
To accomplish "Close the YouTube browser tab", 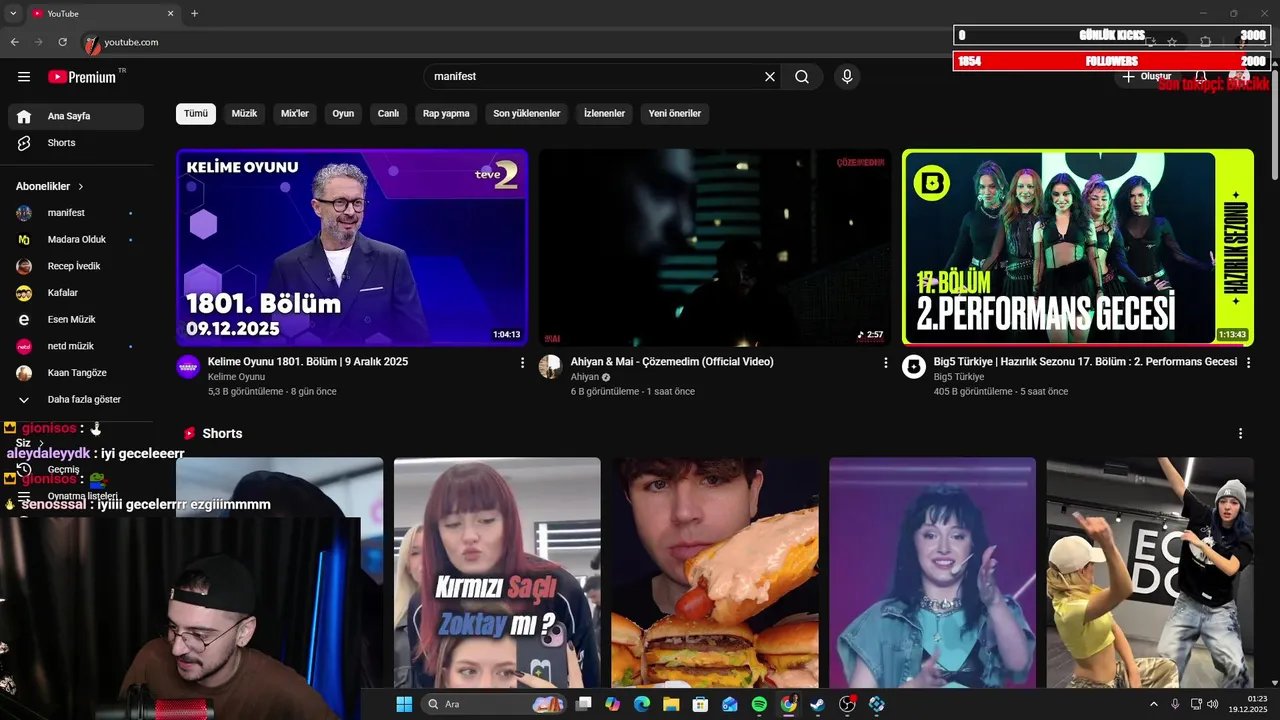I will [170, 13].
